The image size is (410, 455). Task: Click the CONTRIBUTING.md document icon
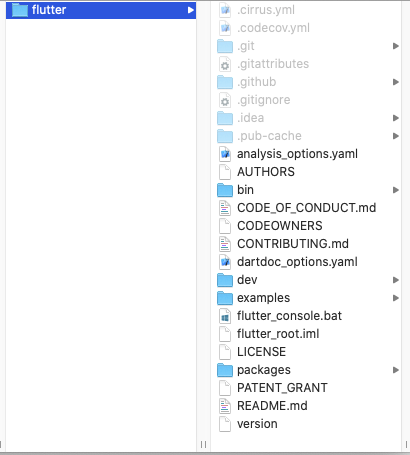(225, 244)
